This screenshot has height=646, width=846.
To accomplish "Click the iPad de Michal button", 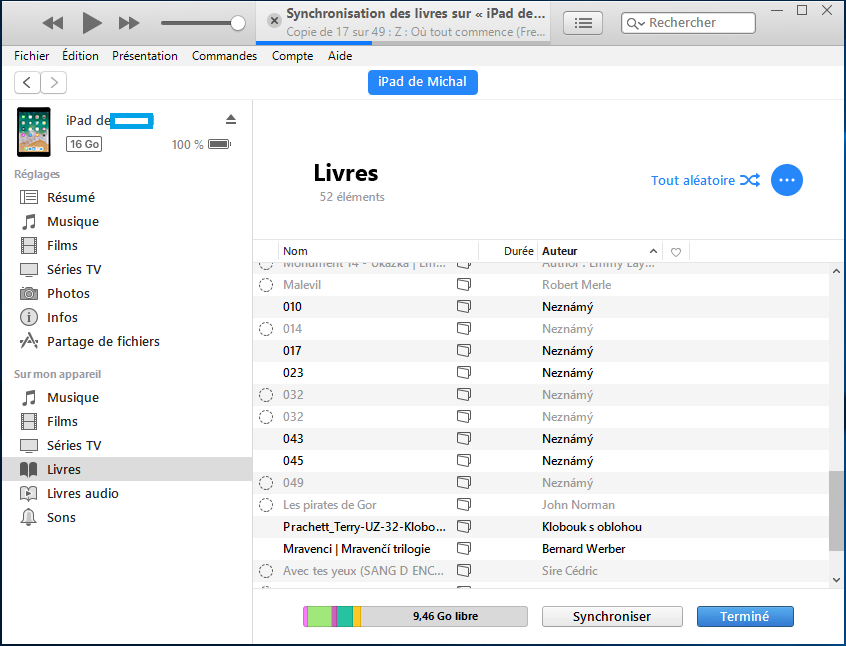I will [x=422, y=82].
